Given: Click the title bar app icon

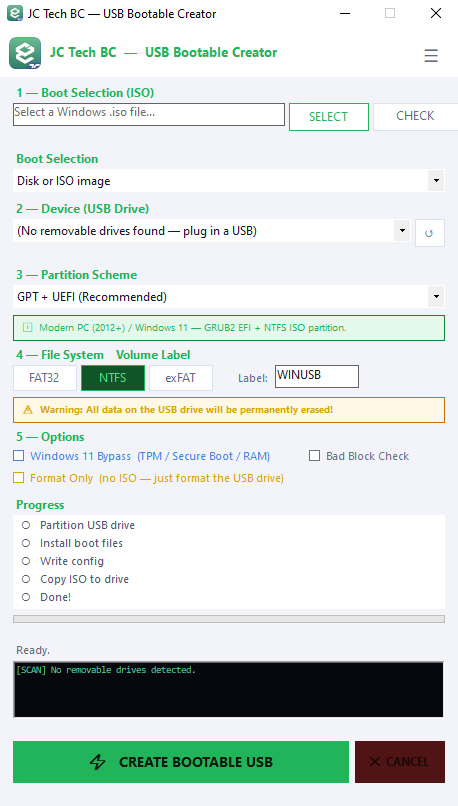Looking at the screenshot, I should pos(15,13).
